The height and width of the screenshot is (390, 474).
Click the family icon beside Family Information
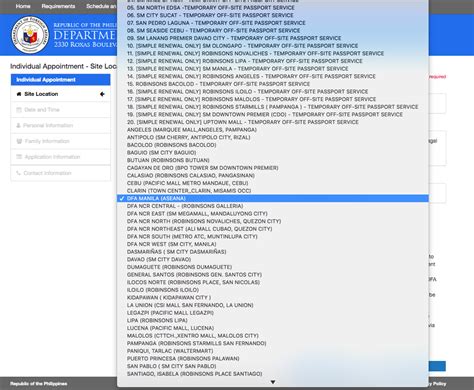(19, 141)
